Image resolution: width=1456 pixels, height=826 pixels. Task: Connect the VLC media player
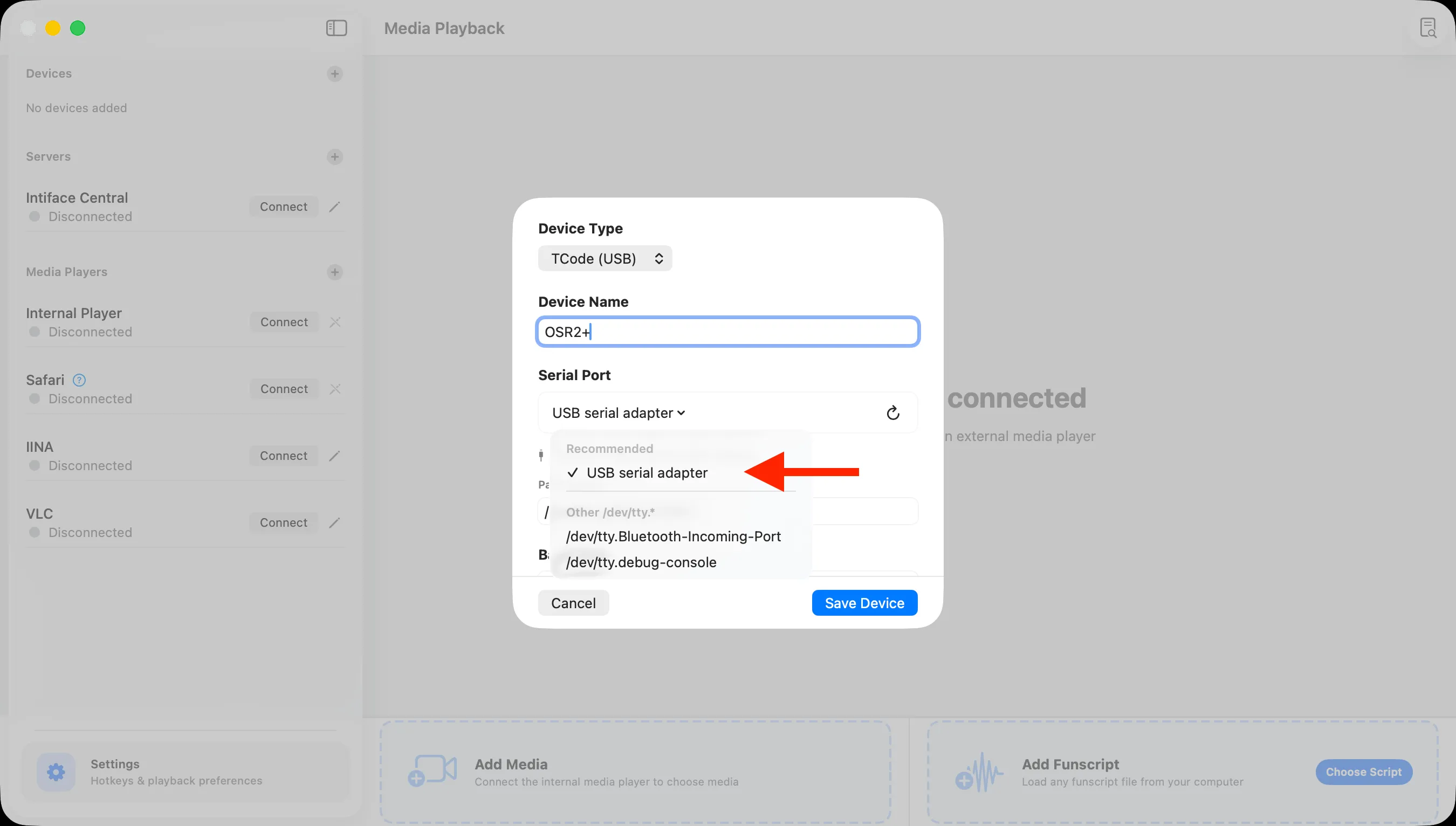click(x=283, y=522)
